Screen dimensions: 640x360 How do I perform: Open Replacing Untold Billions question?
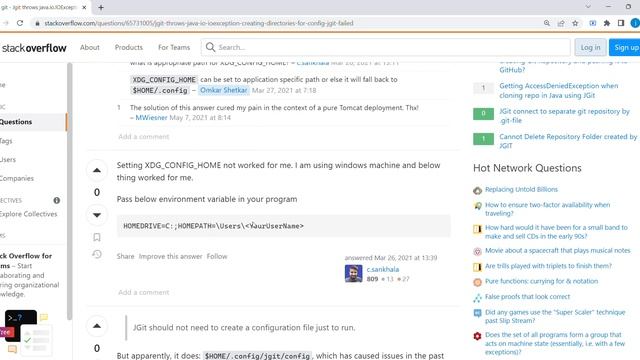521,189
